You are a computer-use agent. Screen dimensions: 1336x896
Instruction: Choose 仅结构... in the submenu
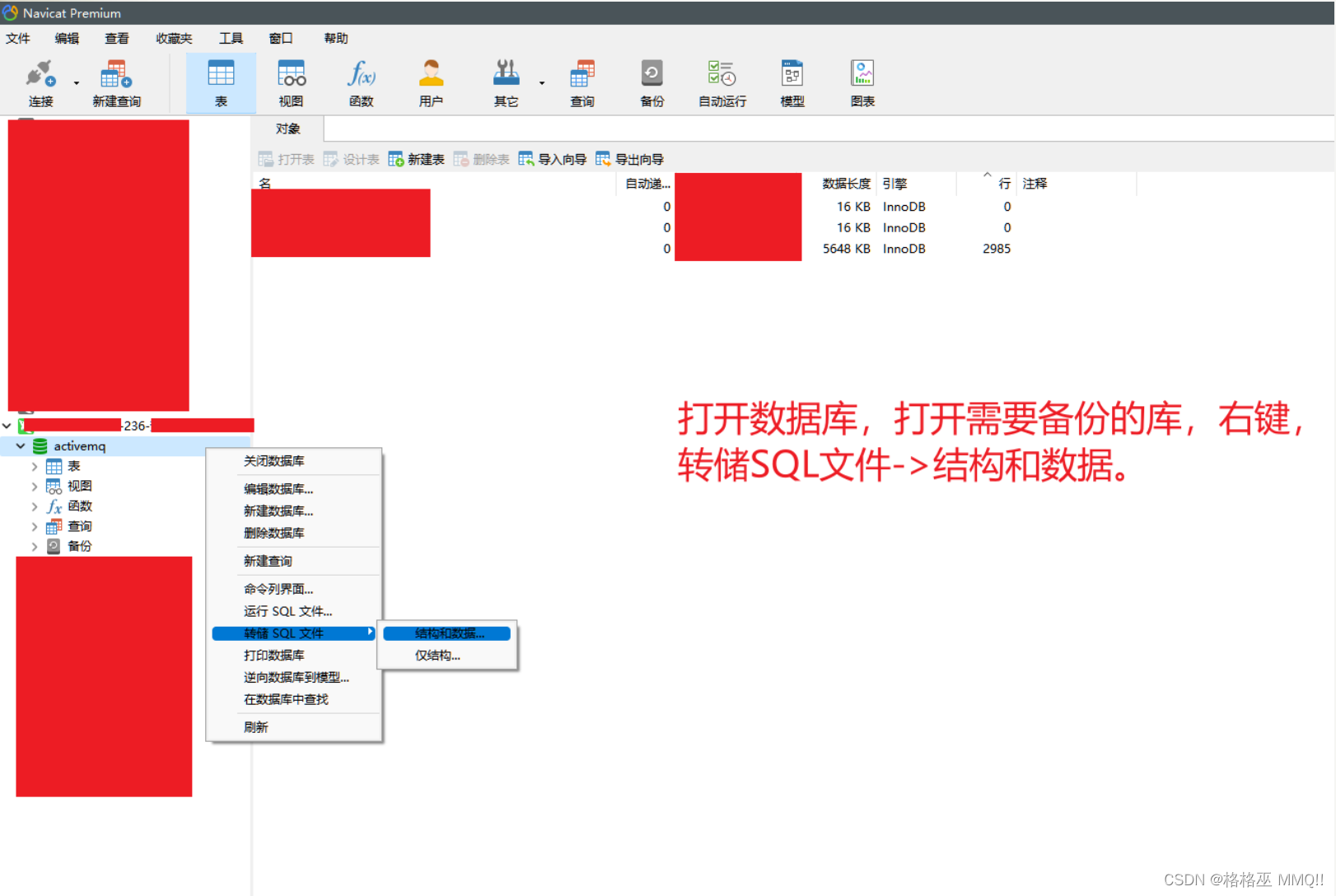pyautogui.click(x=447, y=656)
